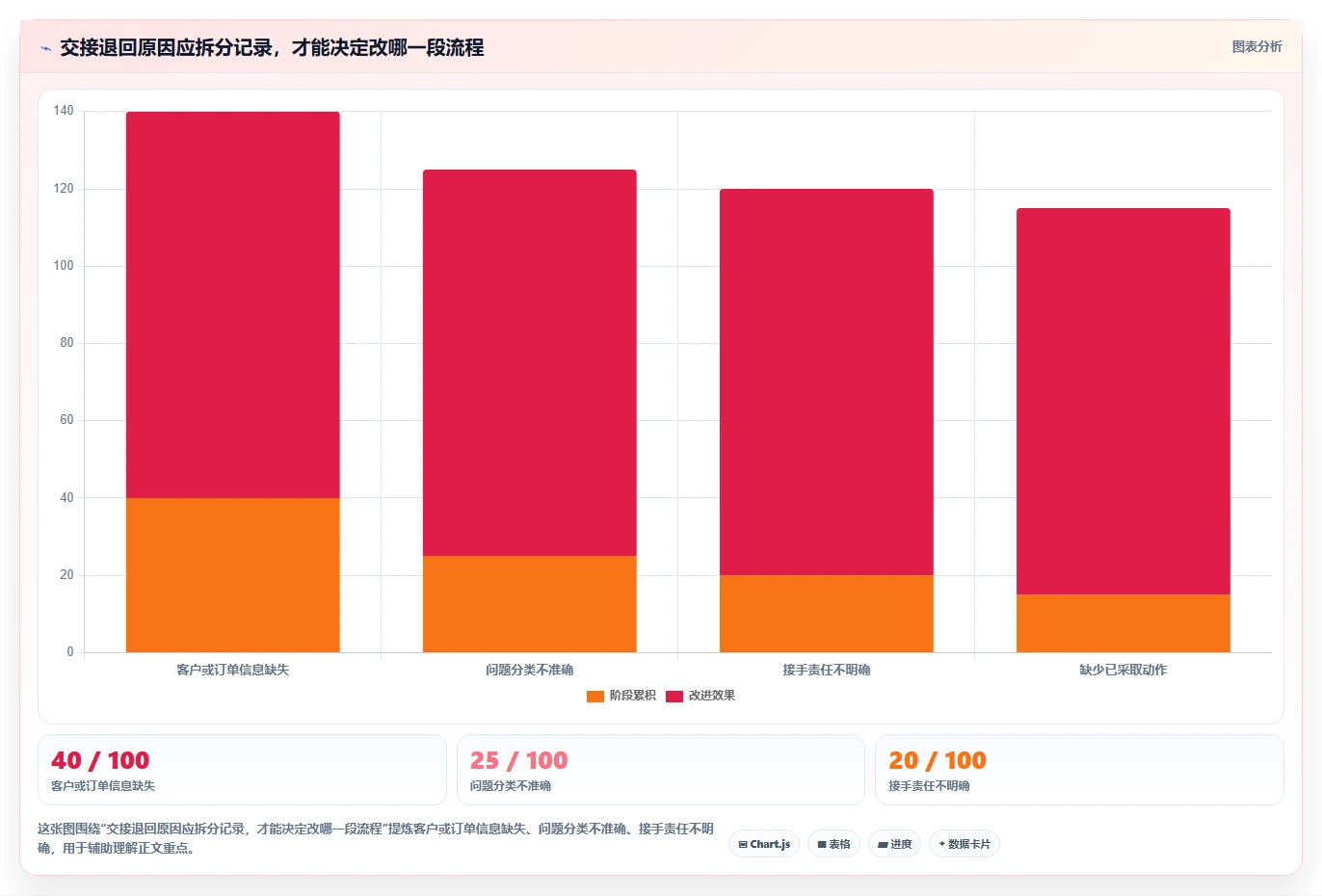Screen dimensions: 1322x896
Task: Select the Chart.js tag chip
Action: tap(764, 844)
